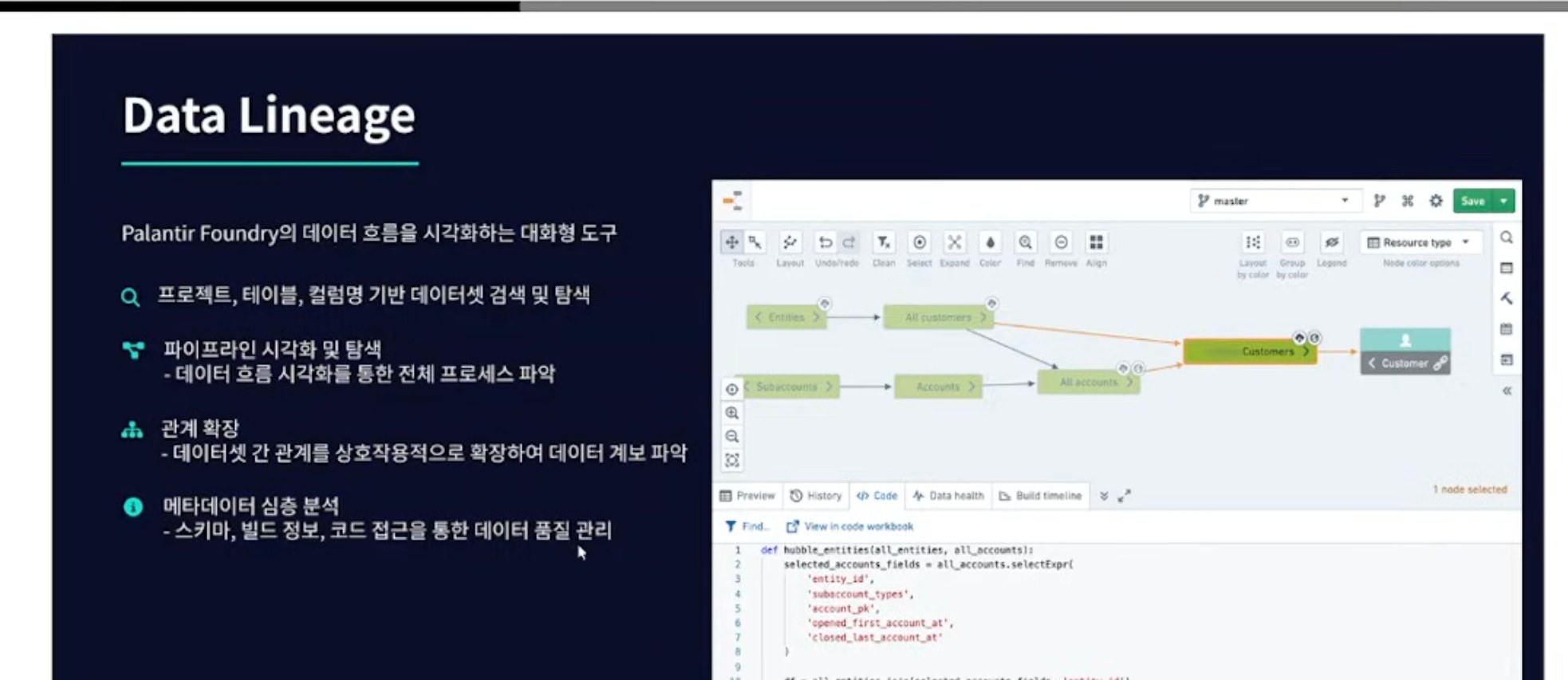The width and height of the screenshot is (1568, 680).
Task: Open the Align grid tool
Action: (x=1097, y=242)
